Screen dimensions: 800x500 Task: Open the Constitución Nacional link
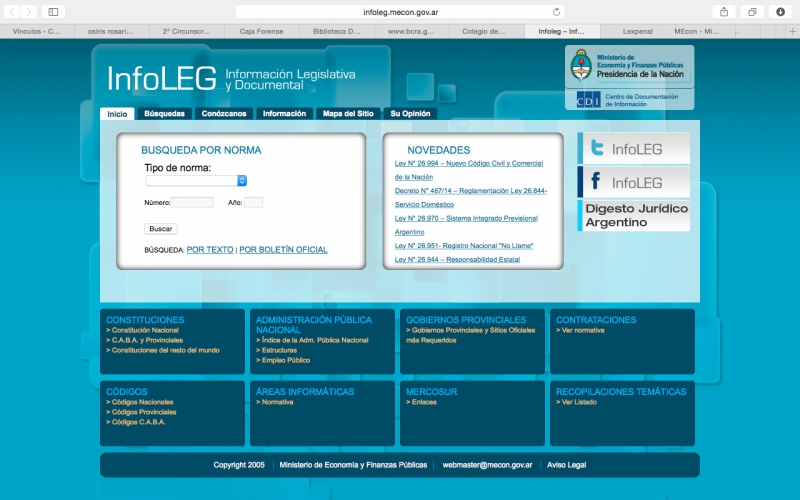pos(142,330)
